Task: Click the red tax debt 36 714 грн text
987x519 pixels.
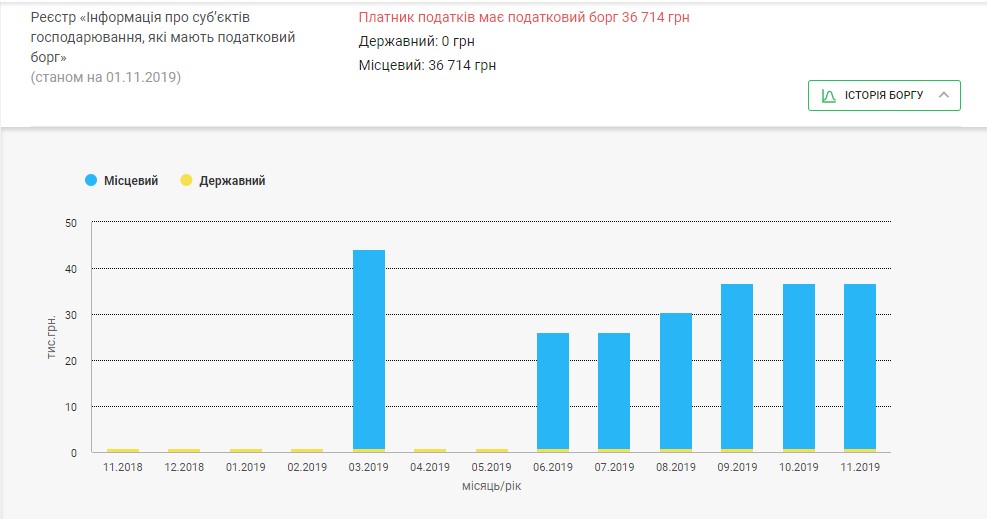Action: (524, 17)
